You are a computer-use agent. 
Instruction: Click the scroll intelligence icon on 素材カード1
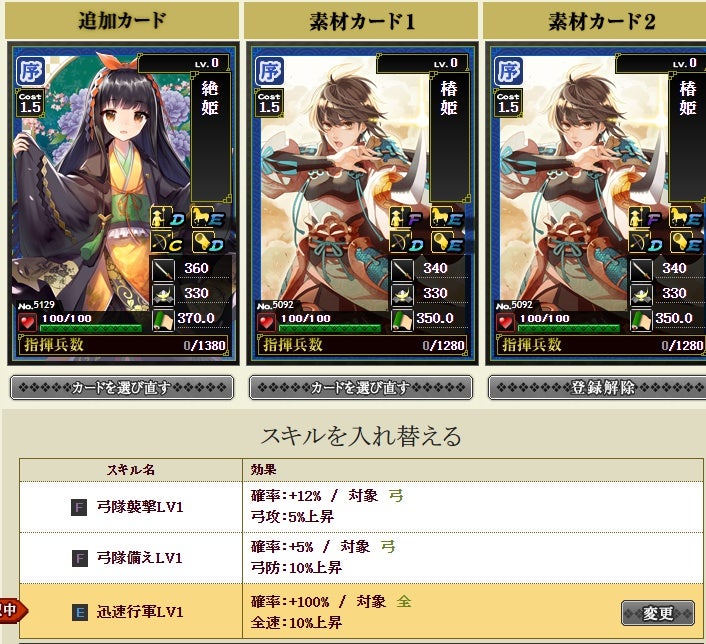click(402, 320)
